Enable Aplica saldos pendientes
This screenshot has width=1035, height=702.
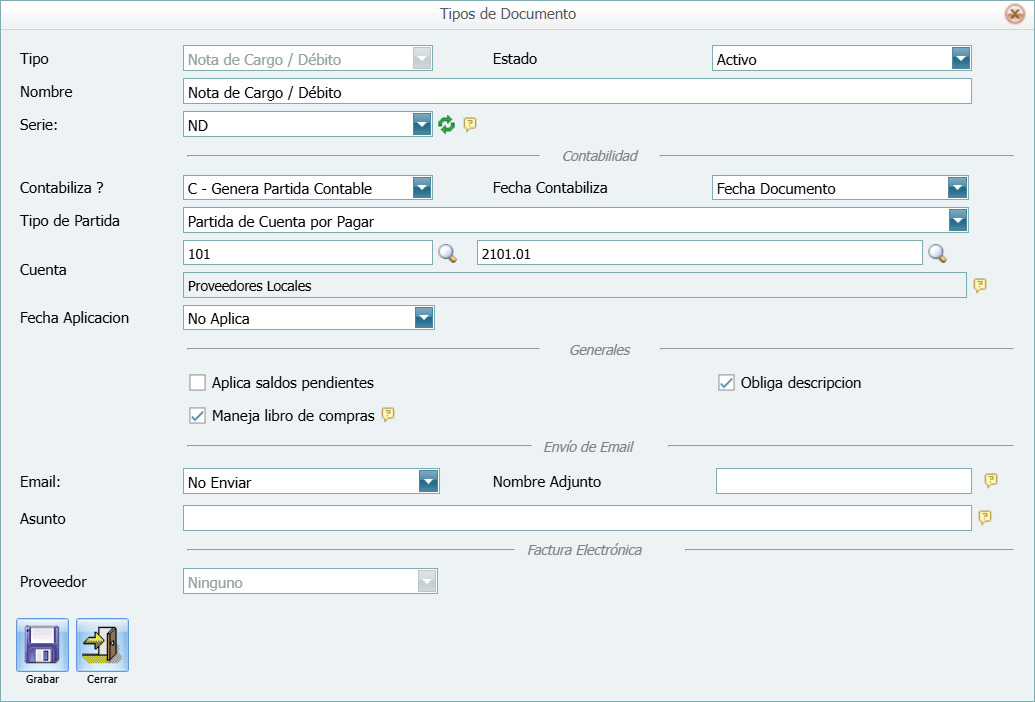click(197, 382)
